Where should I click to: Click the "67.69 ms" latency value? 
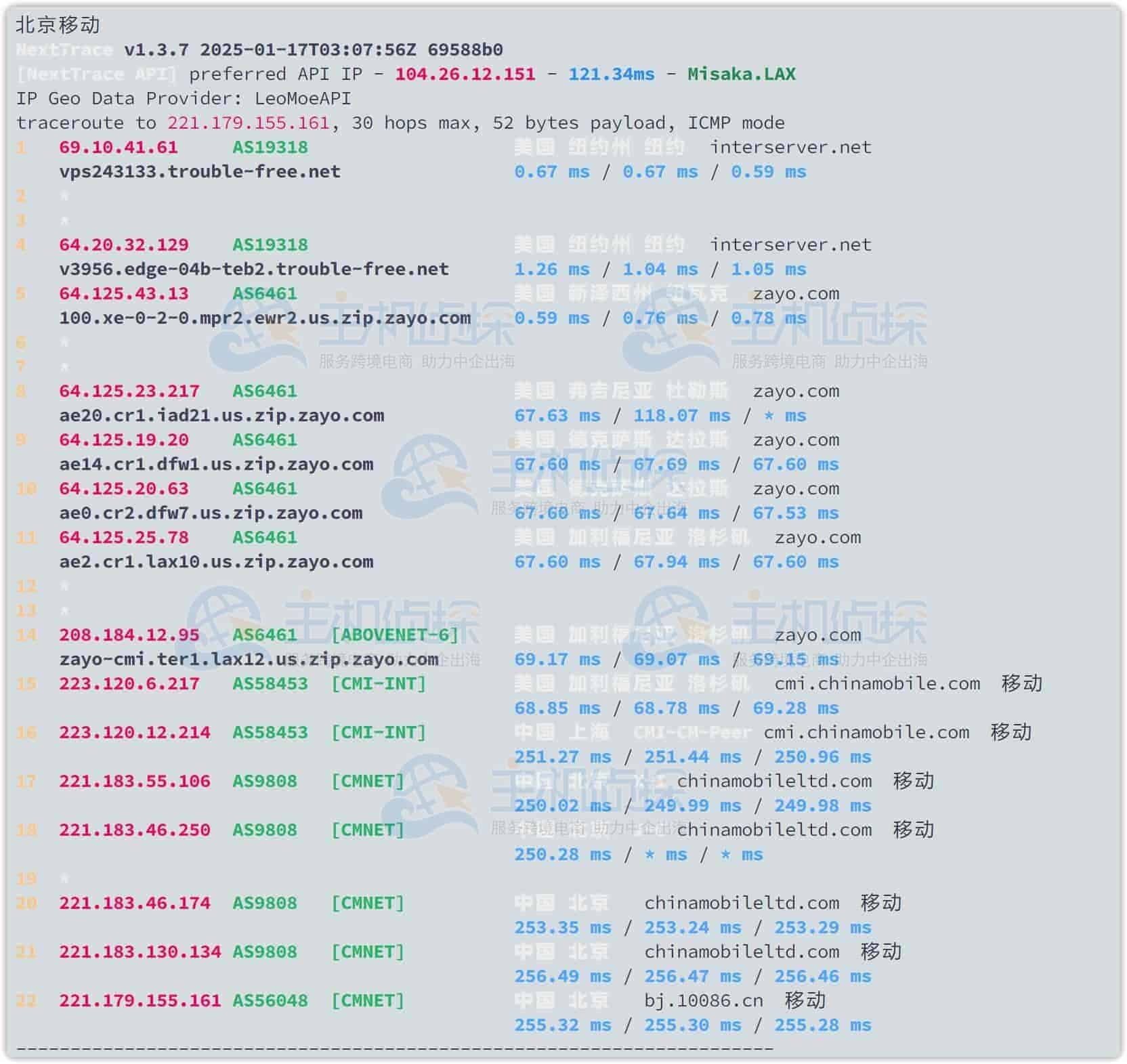[677, 464]
